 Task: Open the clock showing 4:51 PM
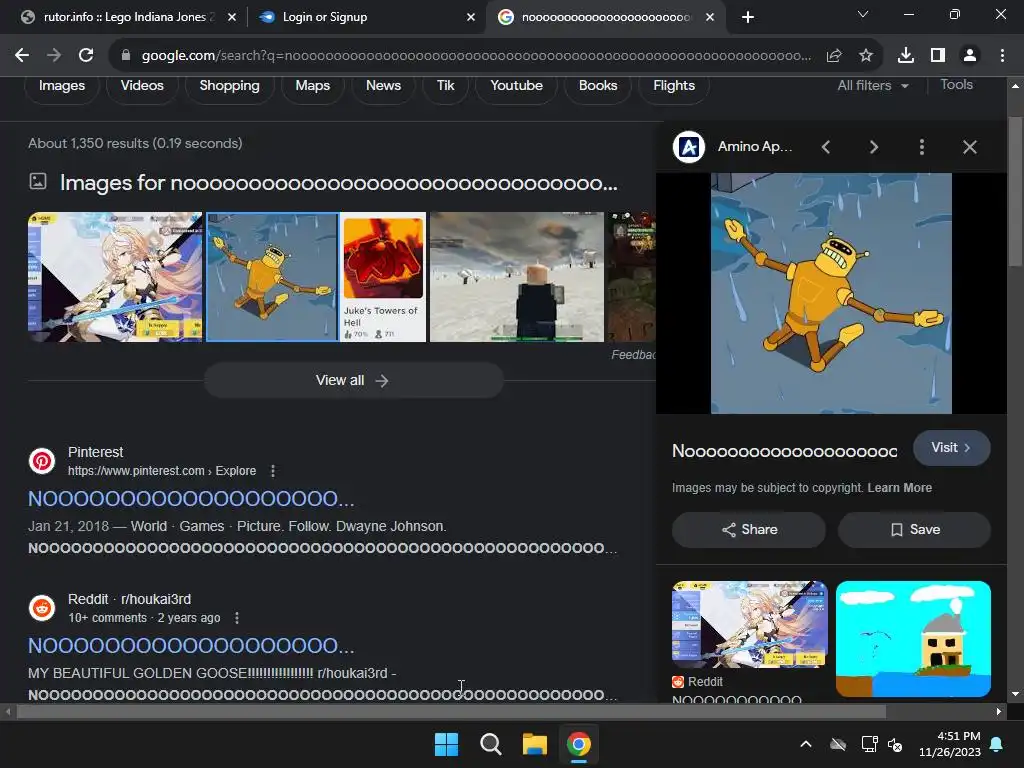tap(950, 744)
